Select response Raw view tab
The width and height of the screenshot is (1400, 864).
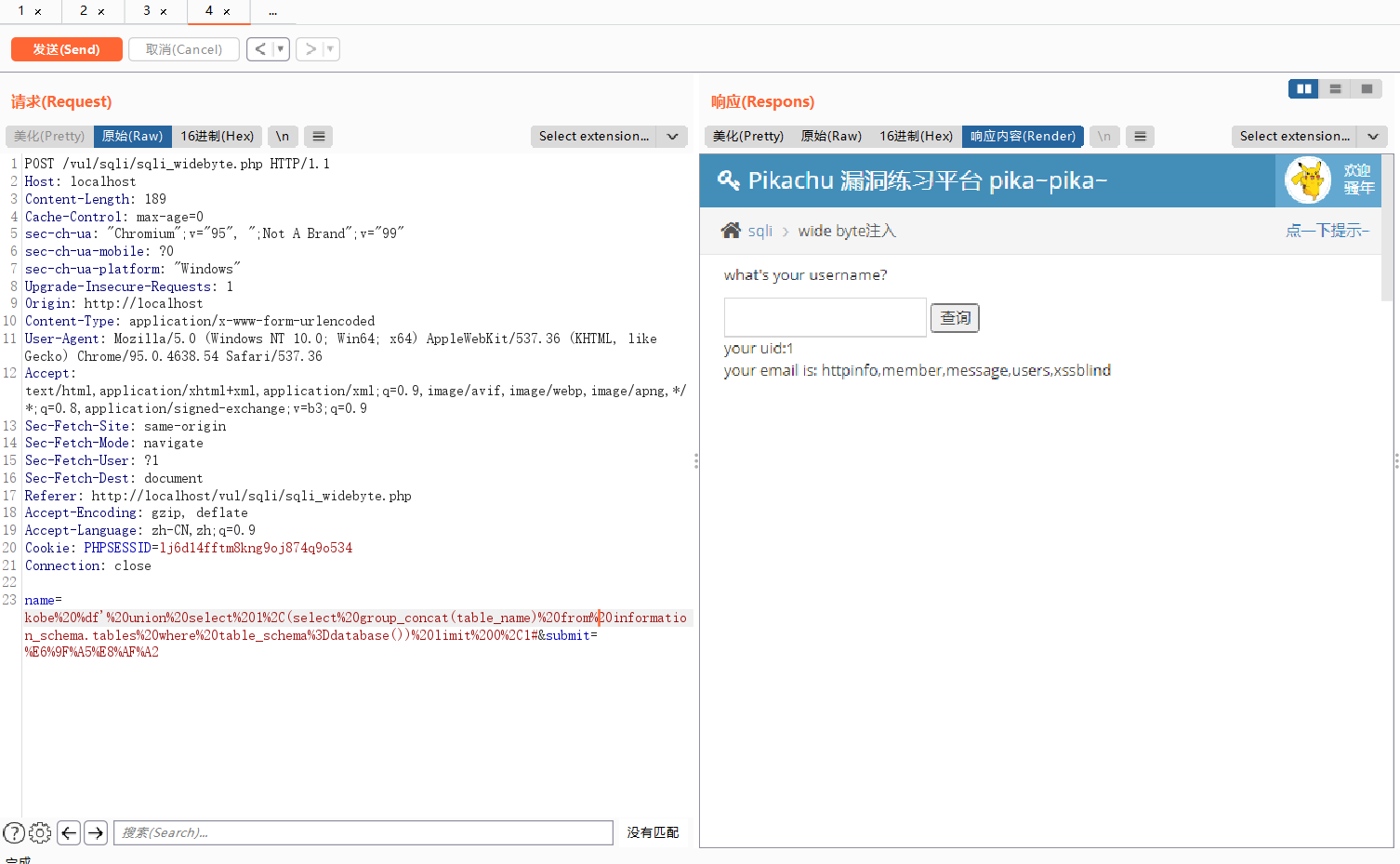coord(831,136)
